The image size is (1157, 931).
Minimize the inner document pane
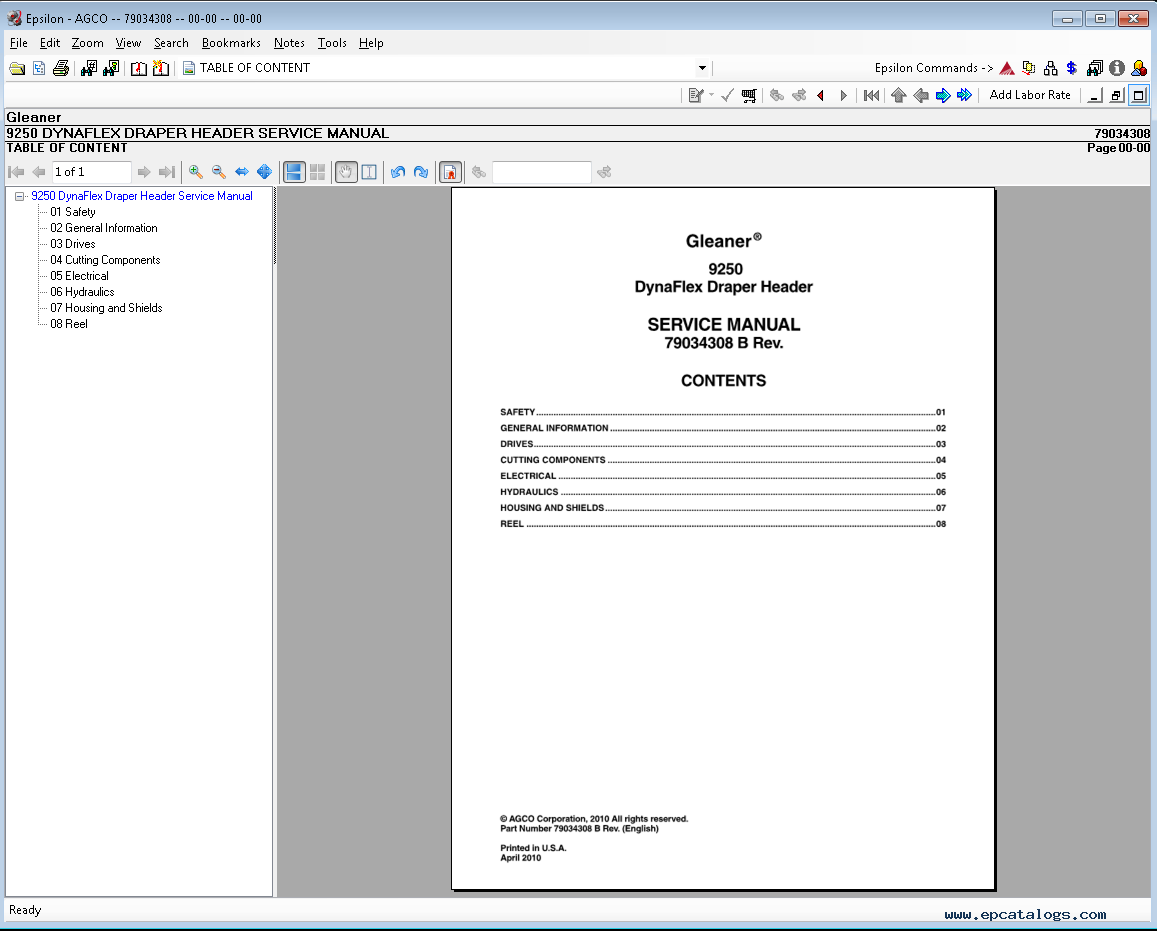click(1095, 95)
